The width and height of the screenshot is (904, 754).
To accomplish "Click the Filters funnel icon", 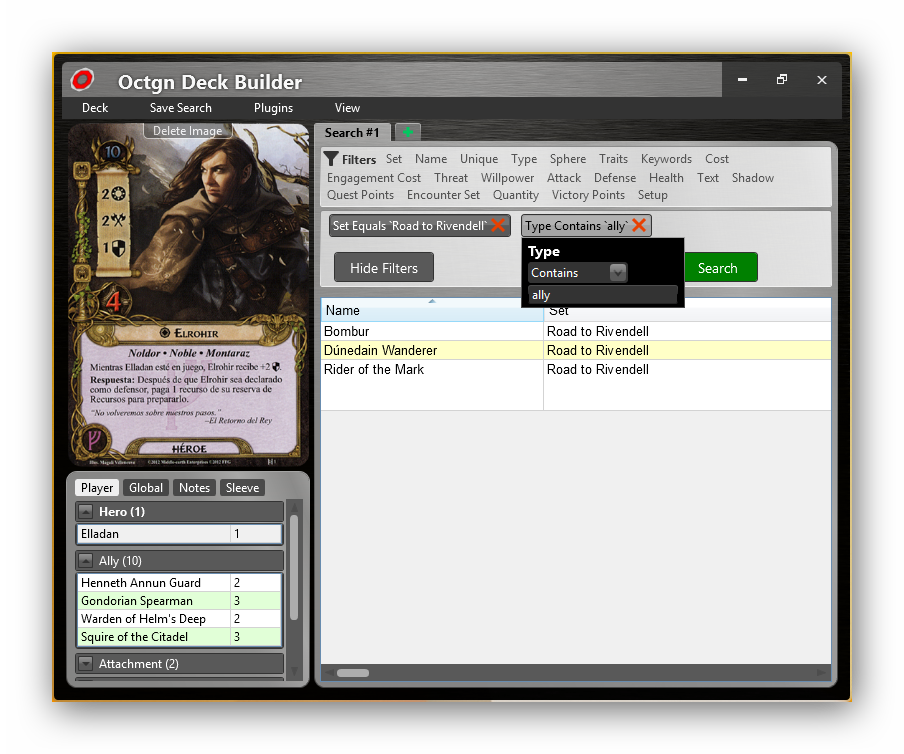I will point(331,159).
